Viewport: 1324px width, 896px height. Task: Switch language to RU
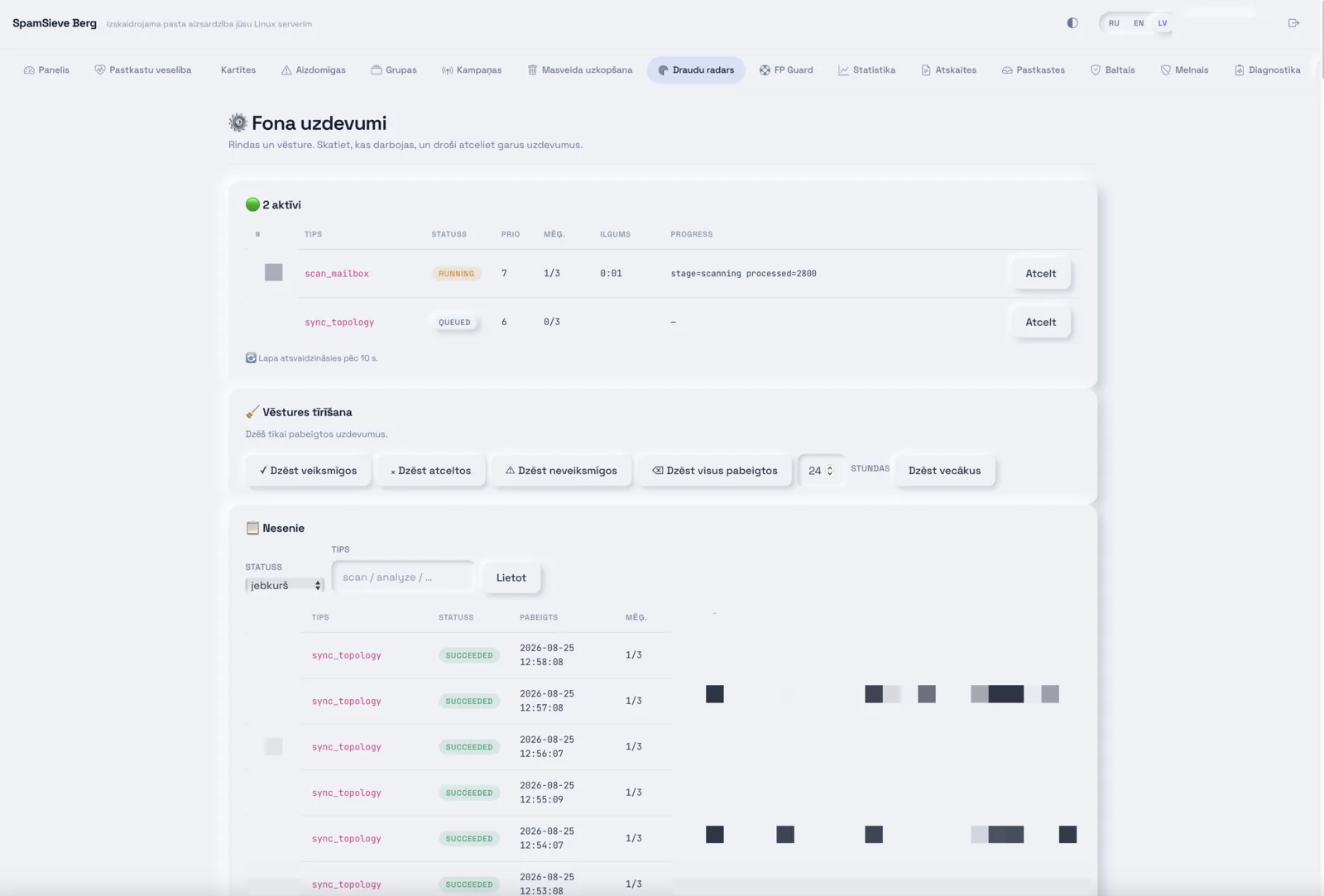1114,23
